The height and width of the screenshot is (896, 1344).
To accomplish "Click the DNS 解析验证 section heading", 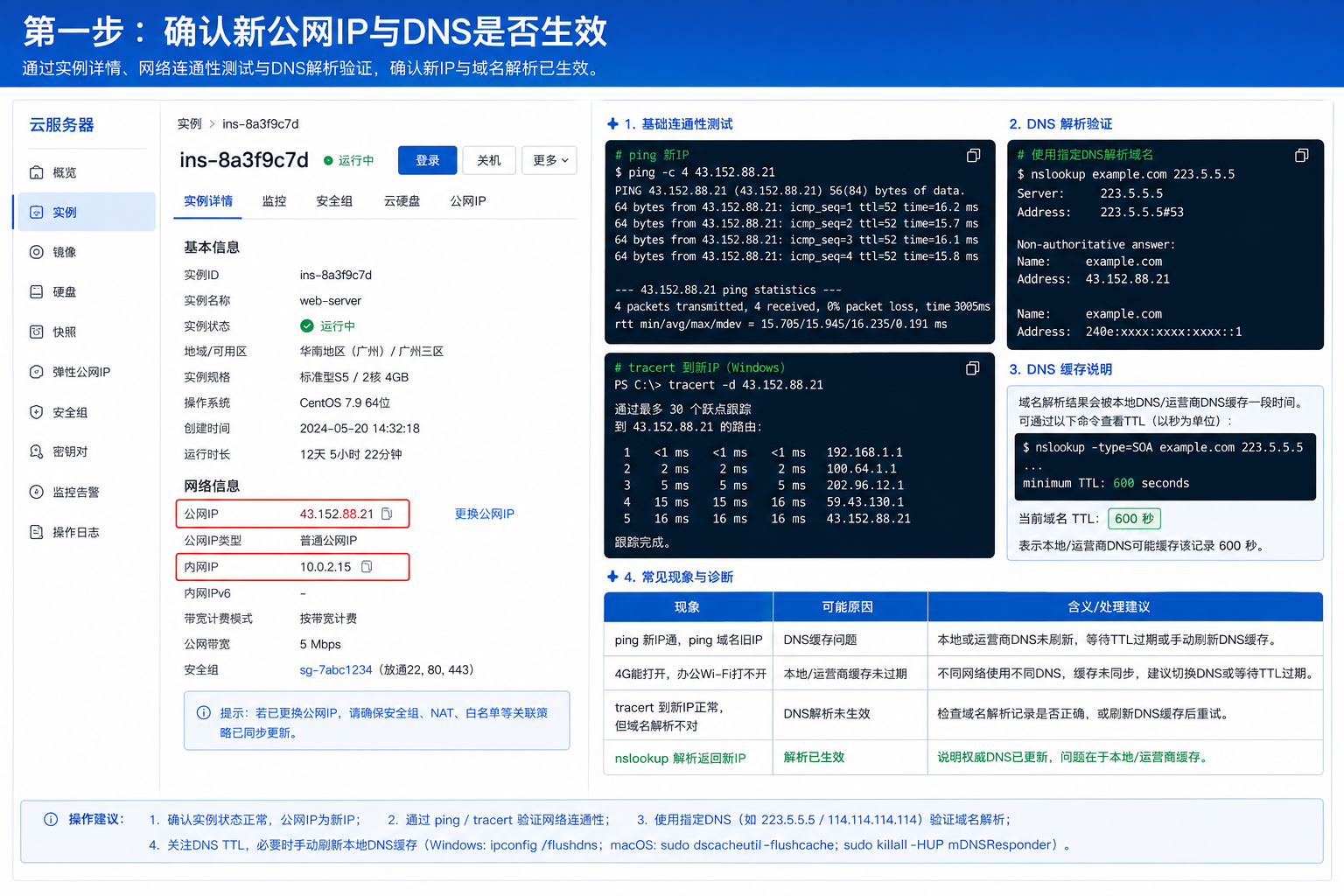I will click(1060, 124).
